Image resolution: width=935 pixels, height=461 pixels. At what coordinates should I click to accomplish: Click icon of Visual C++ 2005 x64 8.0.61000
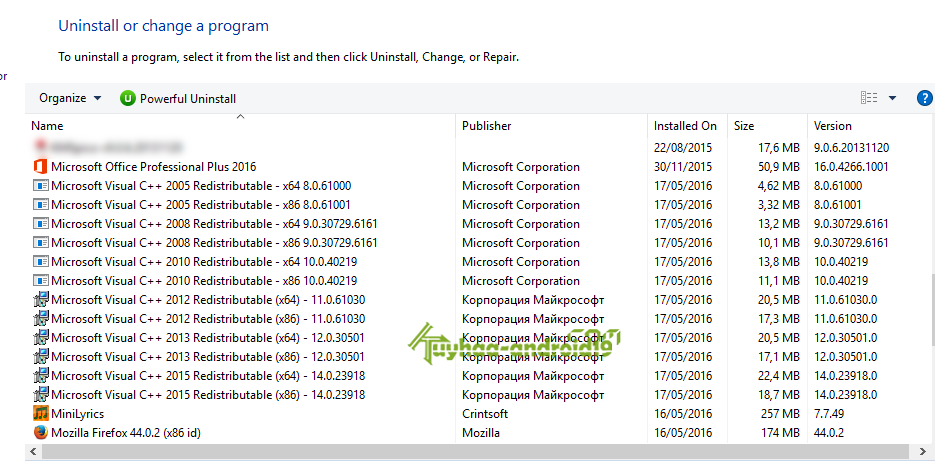point(41,186)
